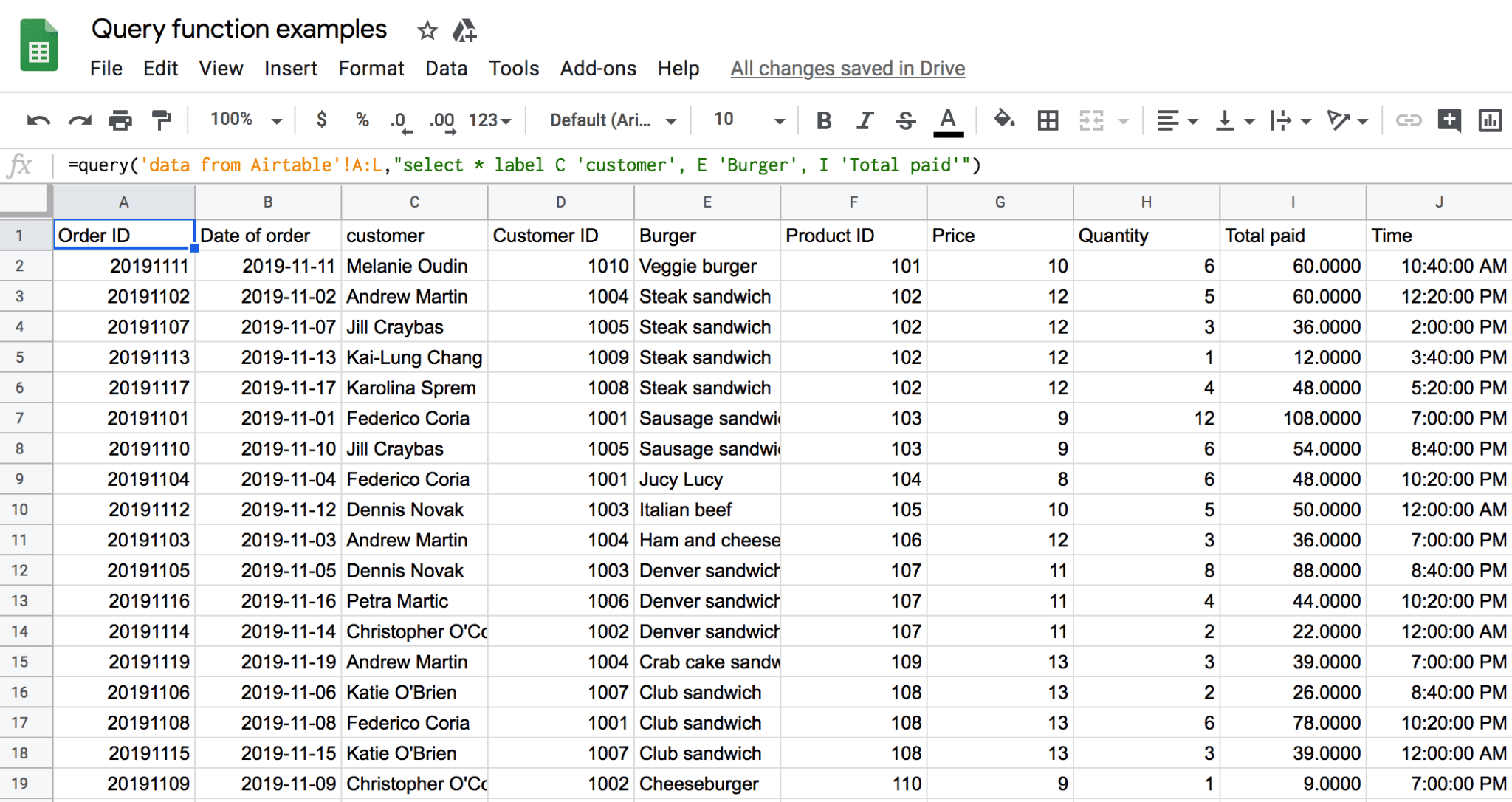The image size is (1512, 802).
Task: Click inside the formula bar query text
Action: tap(523, 165)
